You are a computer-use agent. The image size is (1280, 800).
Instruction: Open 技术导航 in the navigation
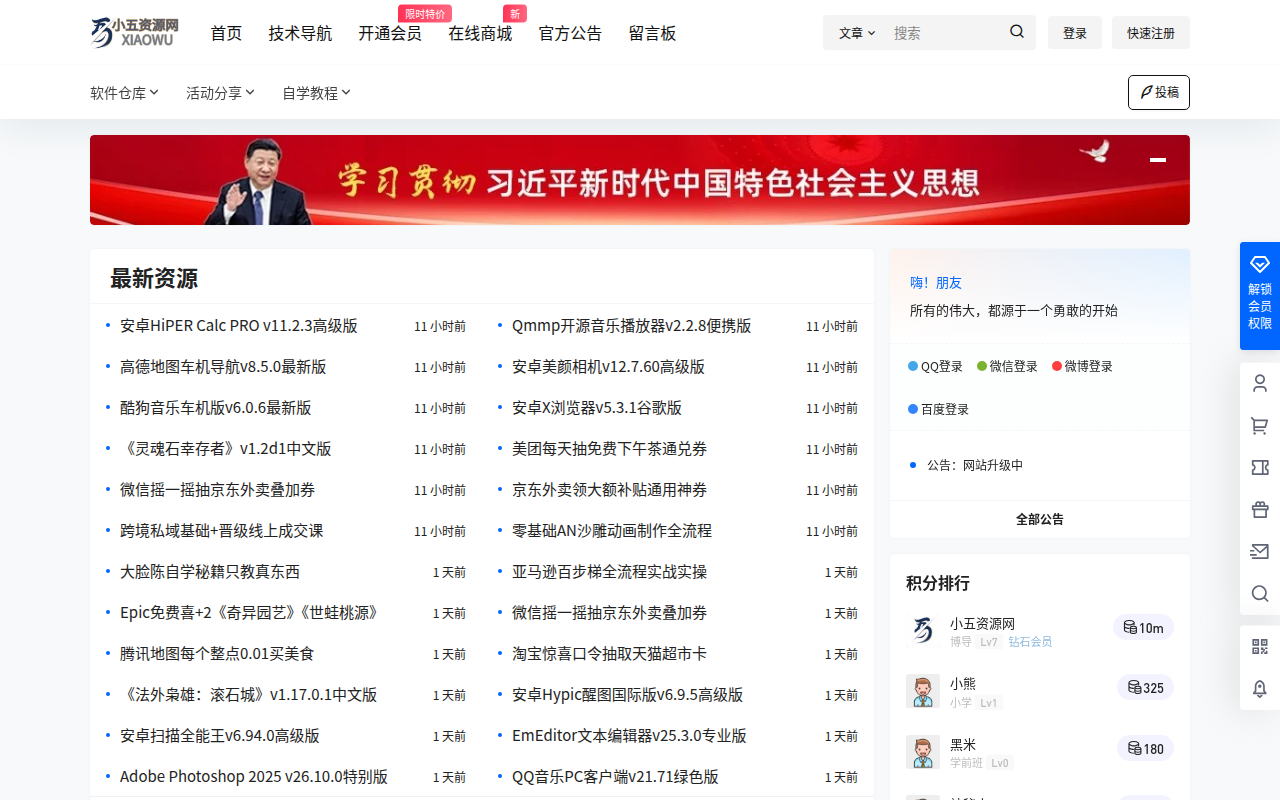coord(300,33)
